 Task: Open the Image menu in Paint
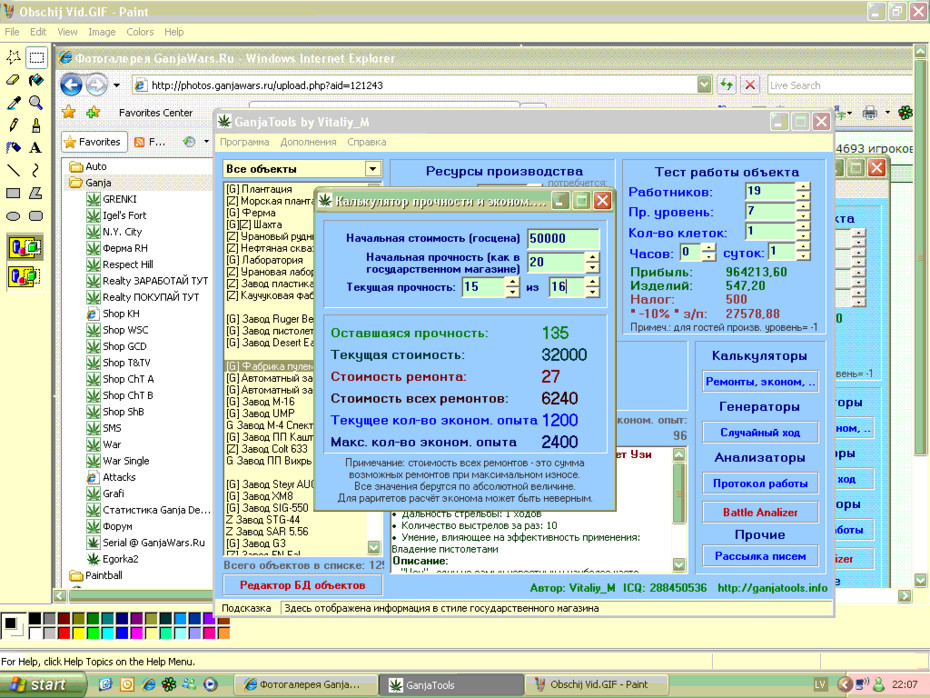tap(101, 32)
